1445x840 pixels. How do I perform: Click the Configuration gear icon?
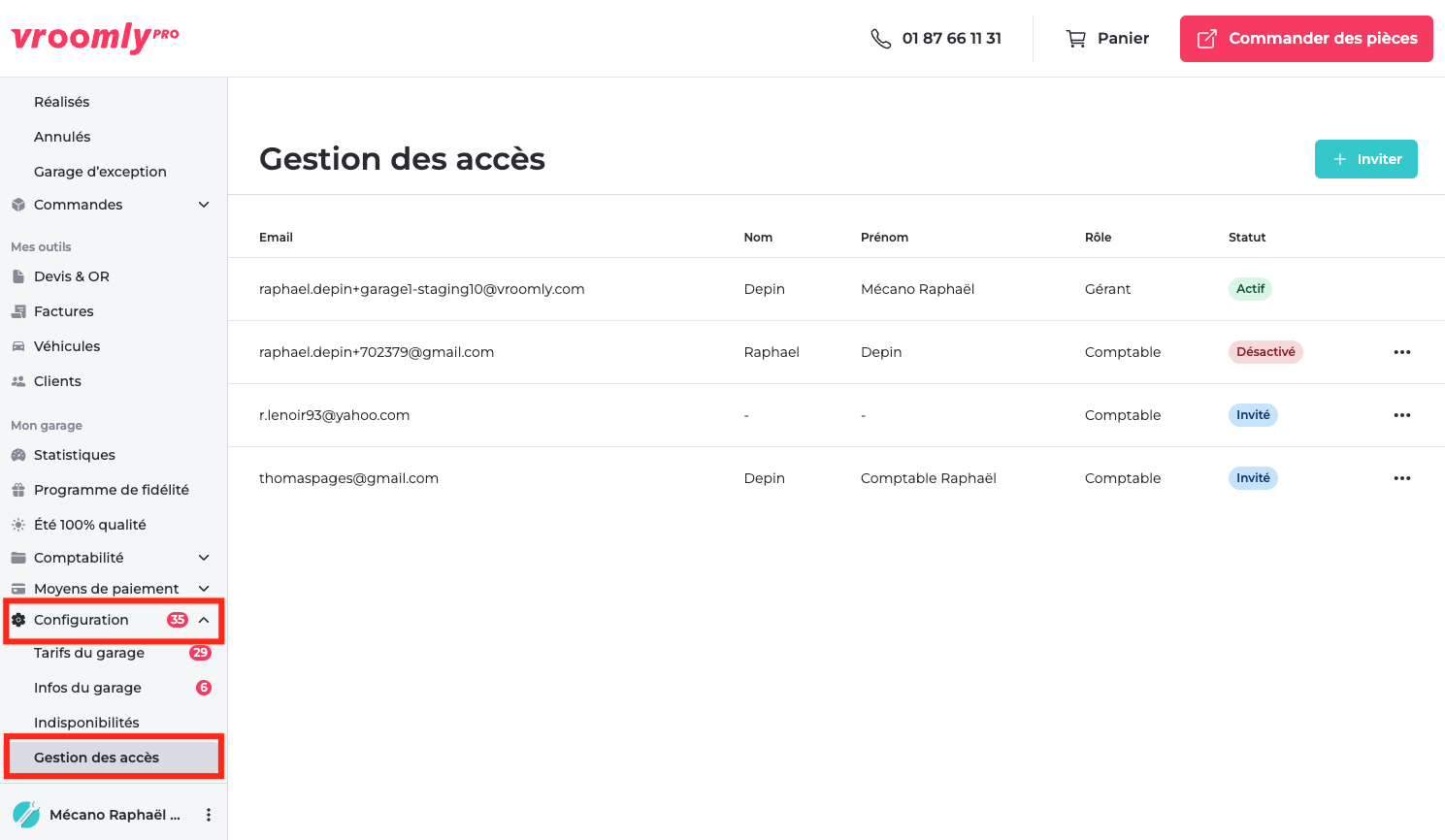[17, 619]
